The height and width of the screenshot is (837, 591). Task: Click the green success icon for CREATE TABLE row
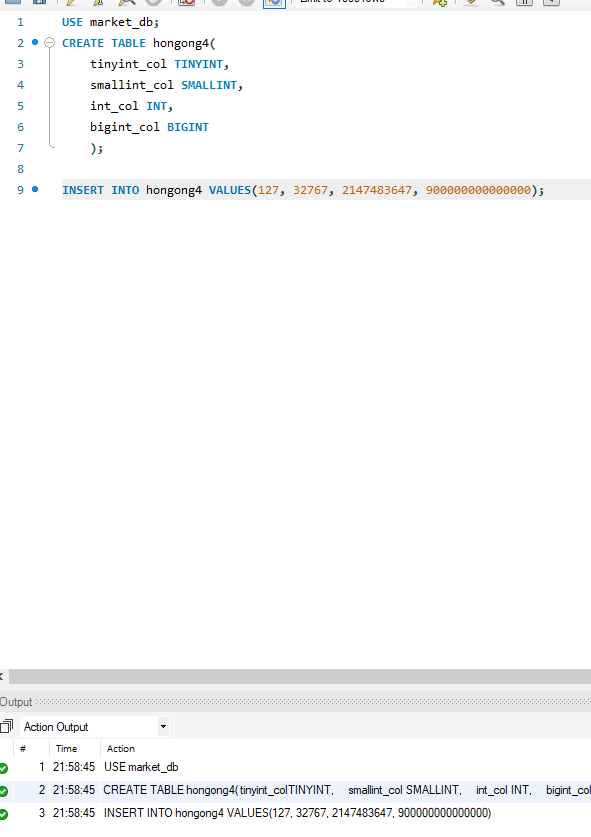3,791
